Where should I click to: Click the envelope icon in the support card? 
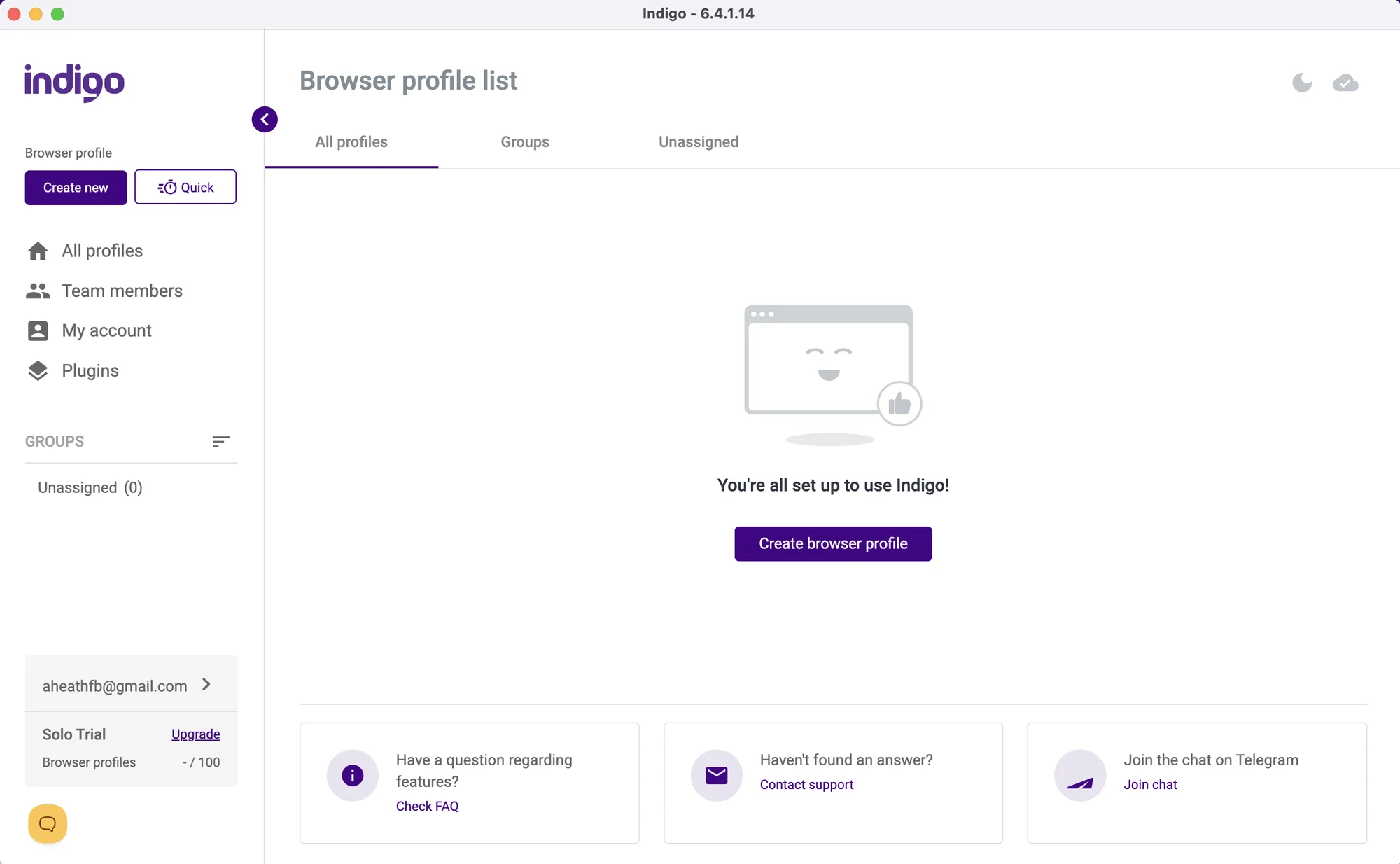[x=717, y=775]
